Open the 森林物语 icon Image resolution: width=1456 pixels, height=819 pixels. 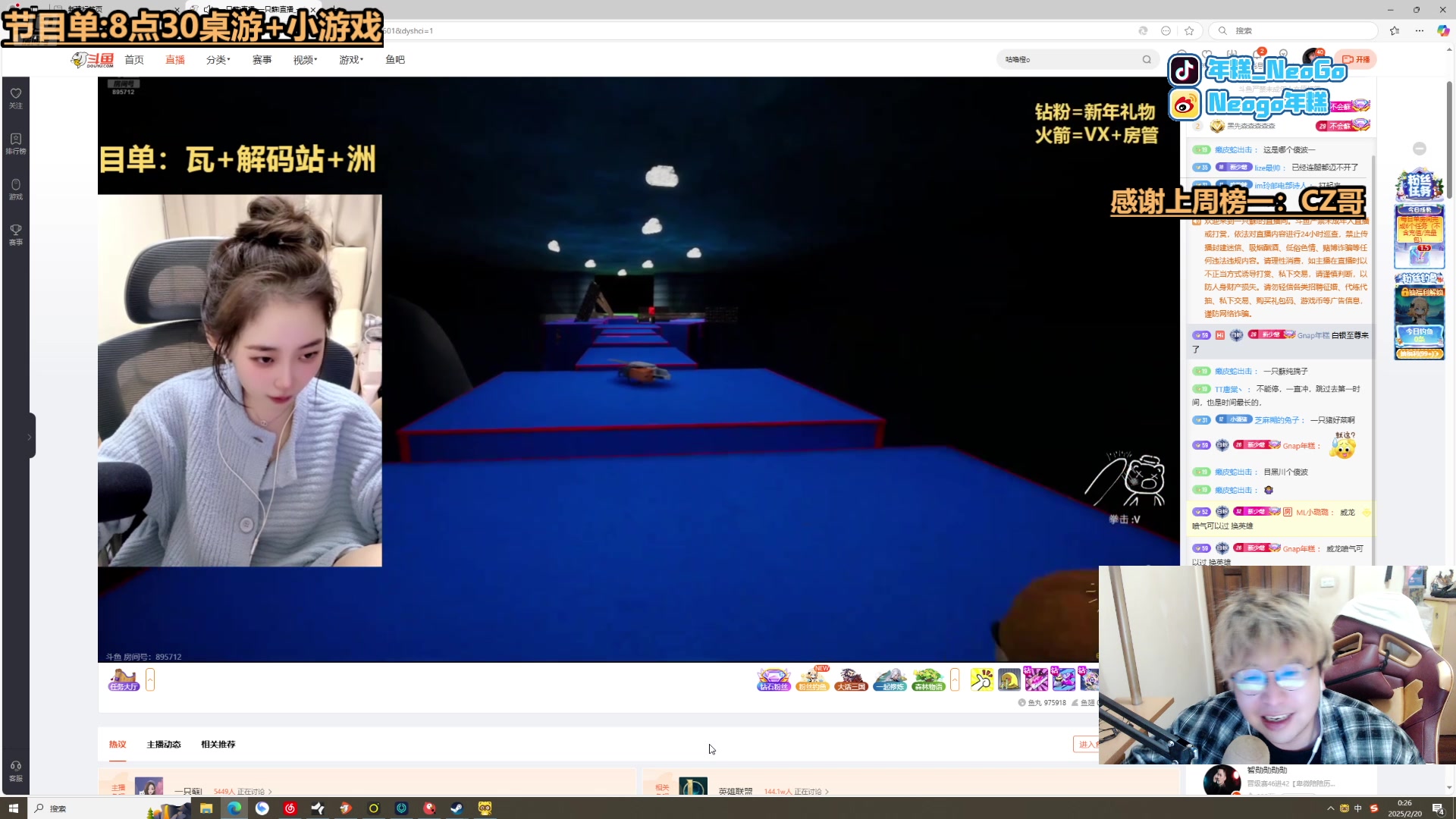928,679
